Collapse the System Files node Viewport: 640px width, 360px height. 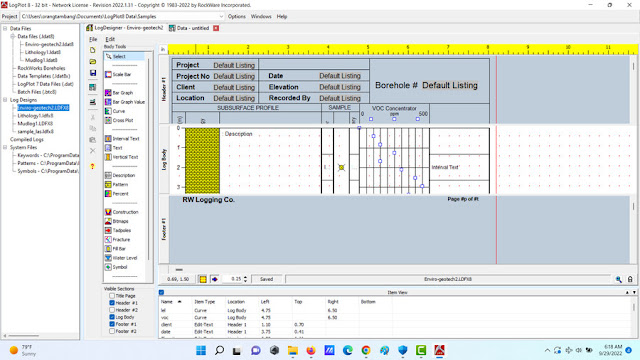(5, 147)
